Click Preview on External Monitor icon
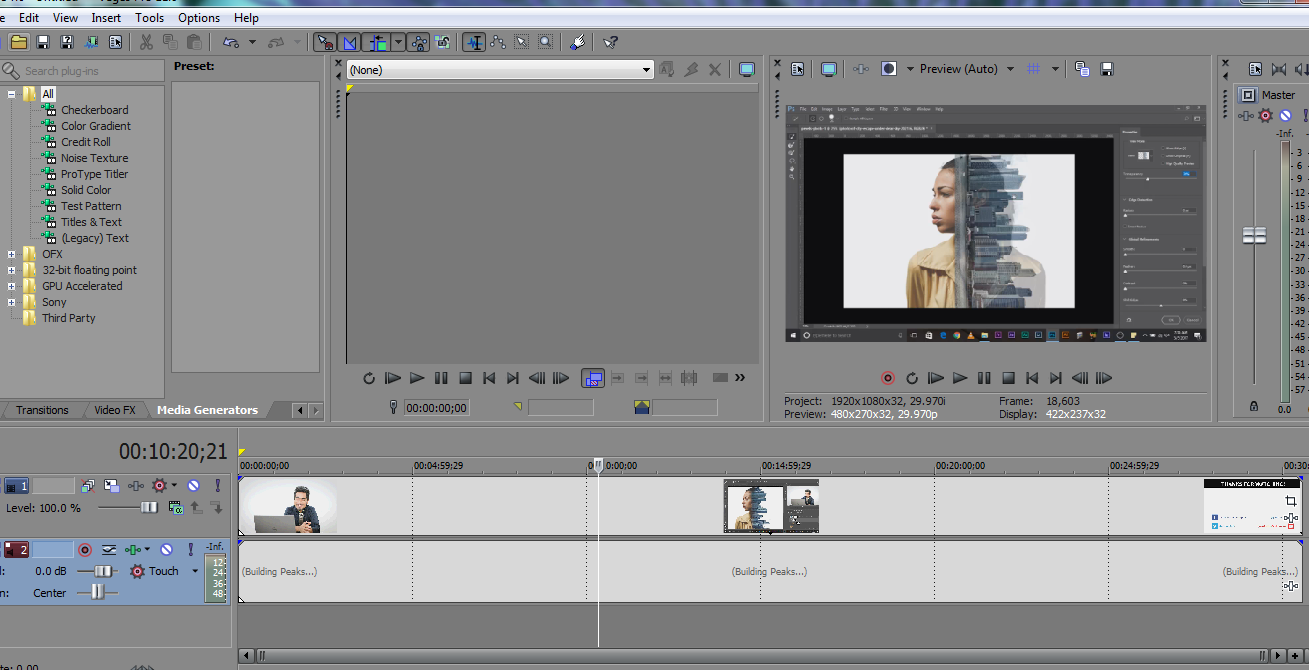 (829, 69)
